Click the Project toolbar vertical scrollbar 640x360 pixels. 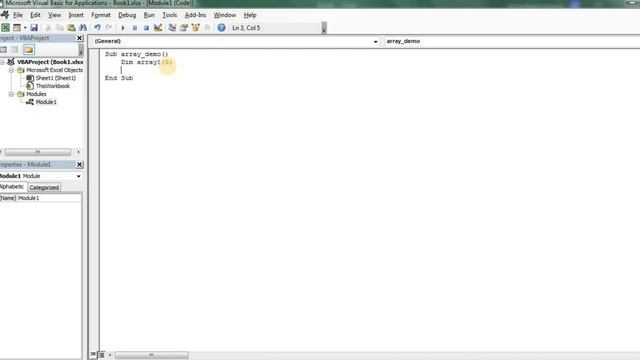81,50
